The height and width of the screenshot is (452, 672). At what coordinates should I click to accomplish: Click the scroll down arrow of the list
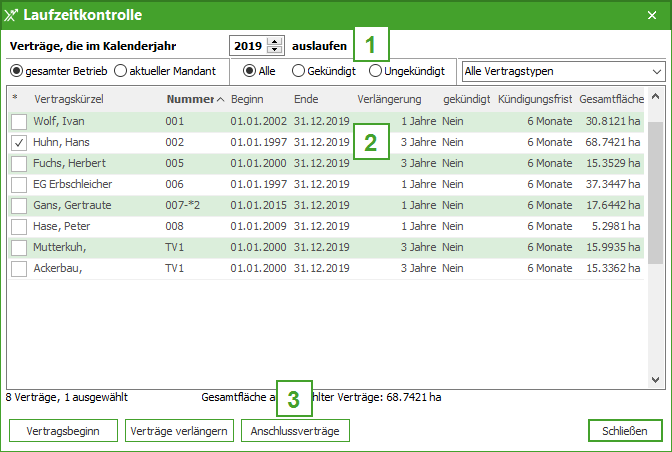click(x=656, y=380)
